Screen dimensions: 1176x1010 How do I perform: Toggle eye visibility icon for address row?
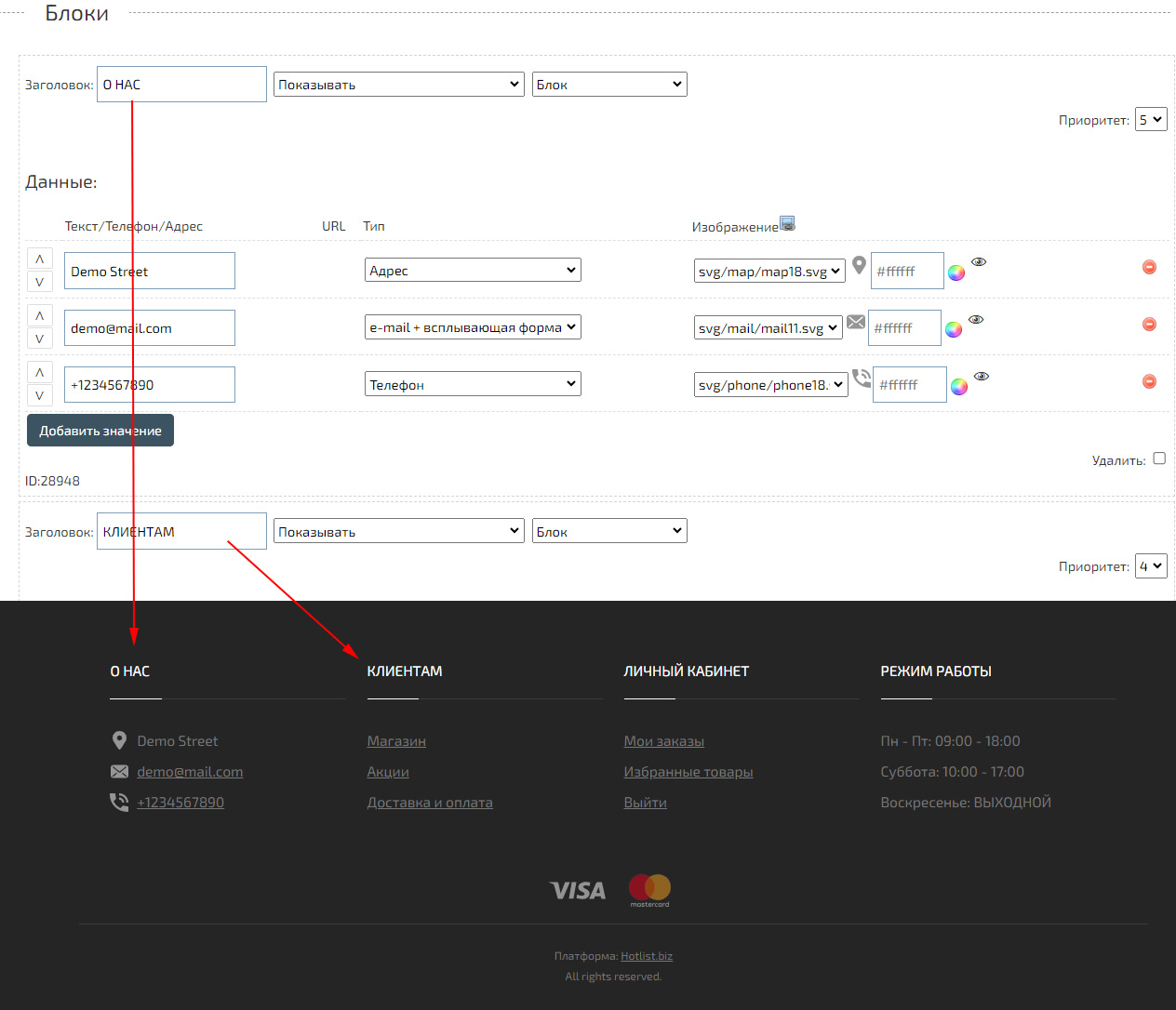tap(979, 262)
